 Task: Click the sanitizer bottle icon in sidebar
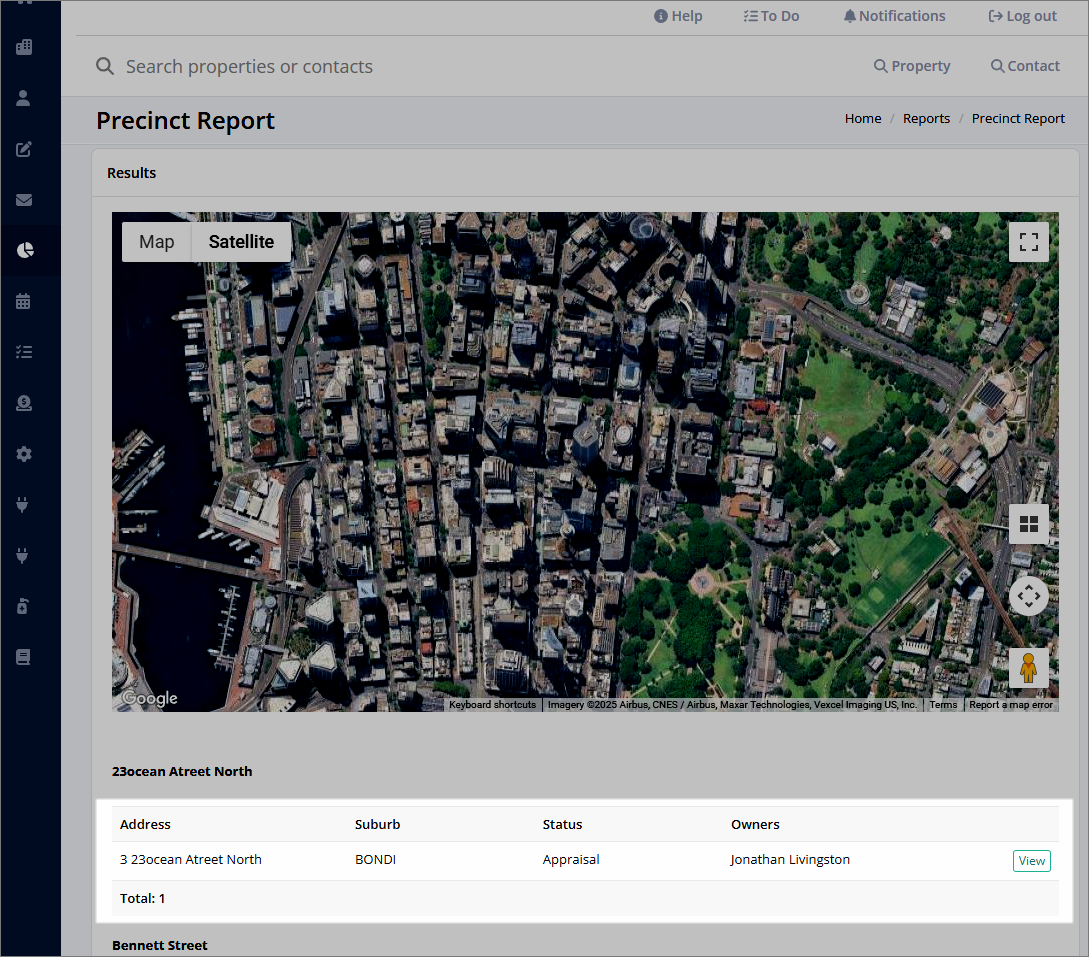pos(22,606)
